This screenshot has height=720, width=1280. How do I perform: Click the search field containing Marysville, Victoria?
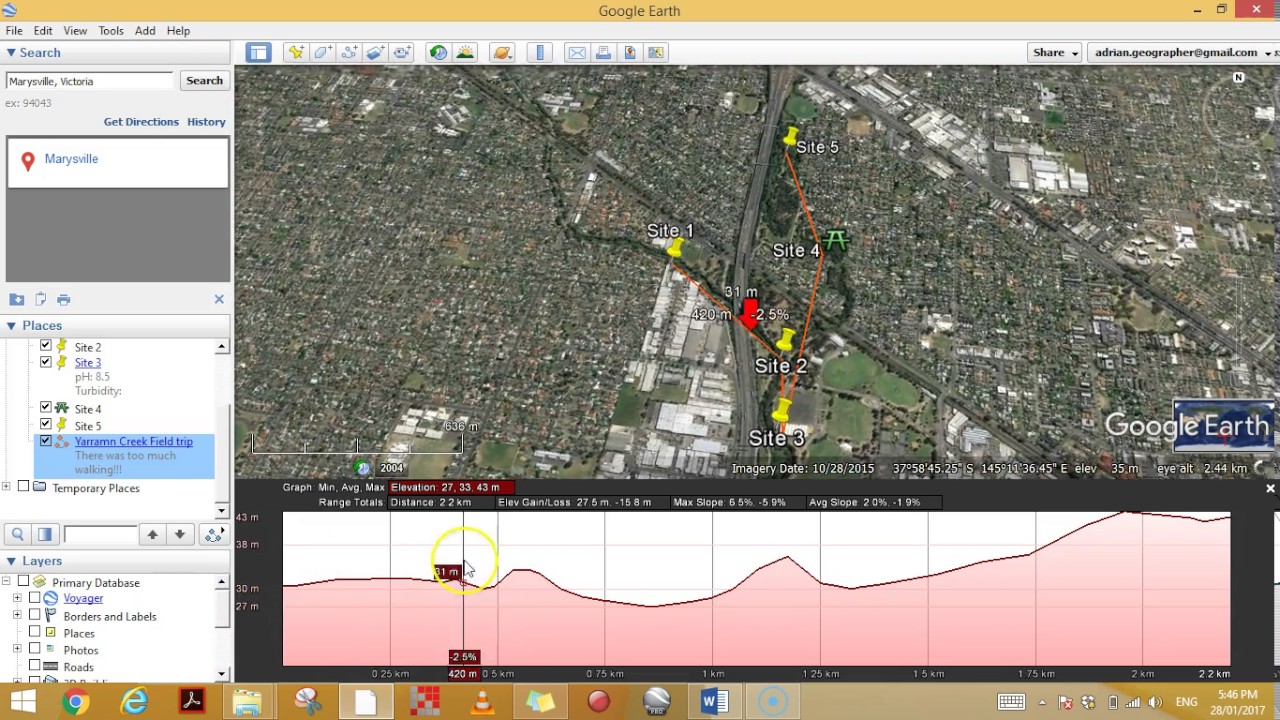pos(90,81)
